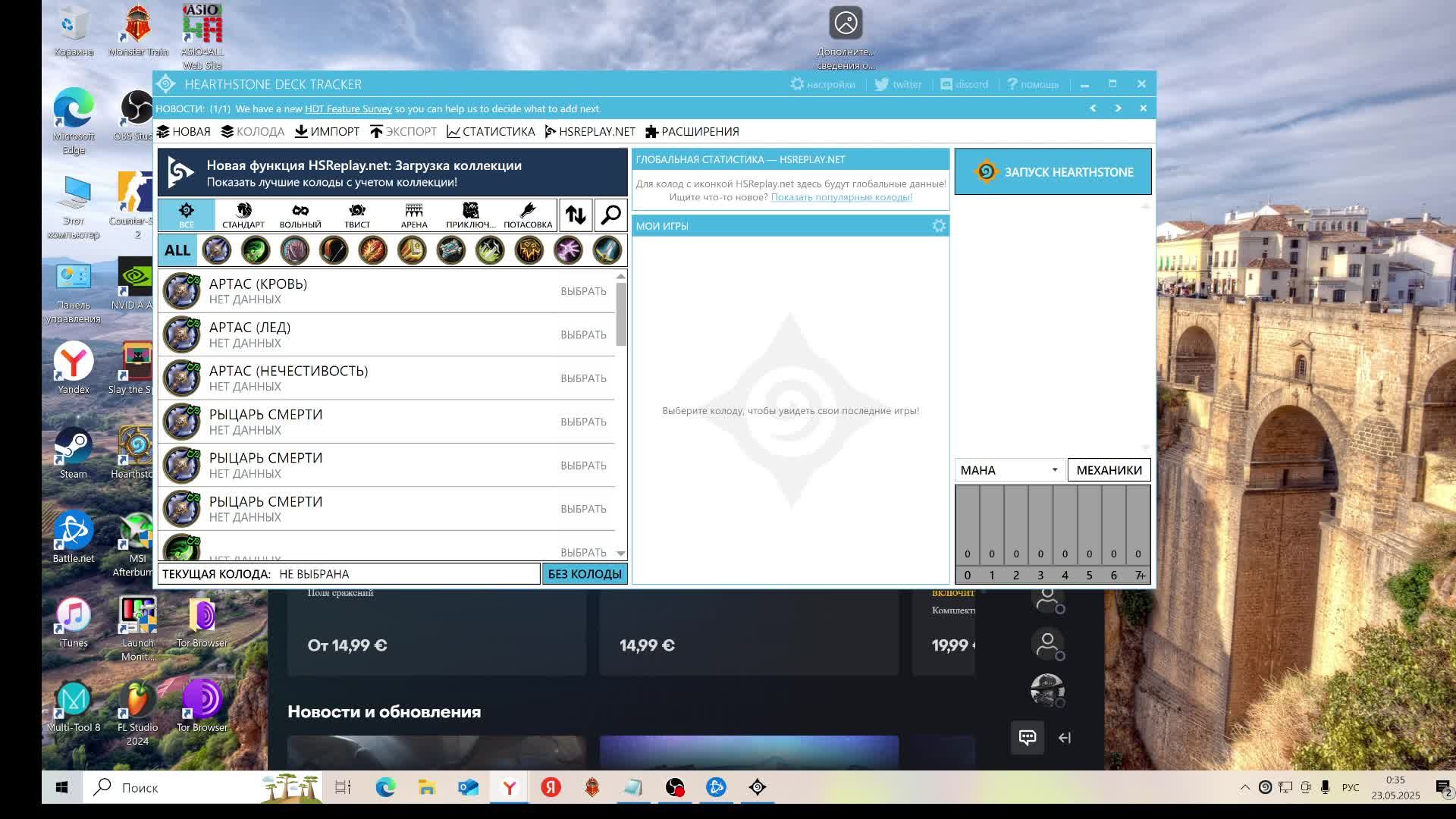Select the Mage class filter icon

[x=372, y=250]
